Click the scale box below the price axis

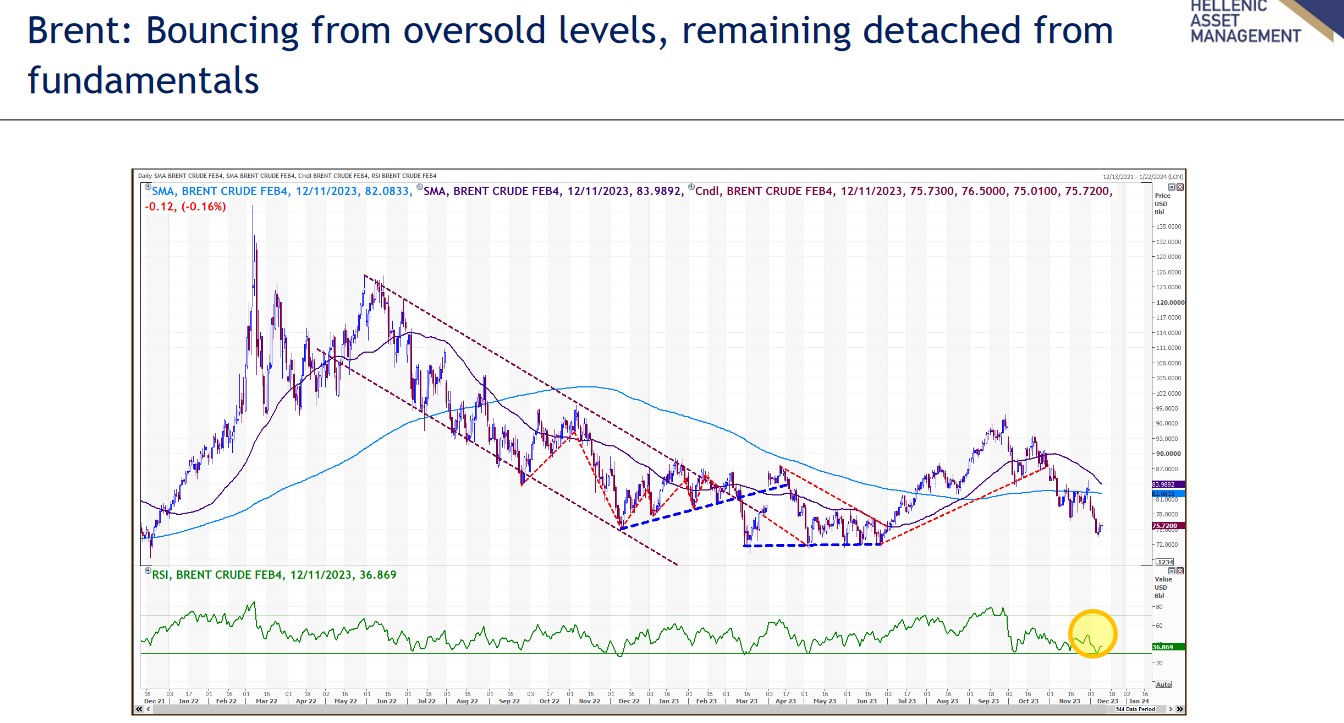click(1163, 562)
